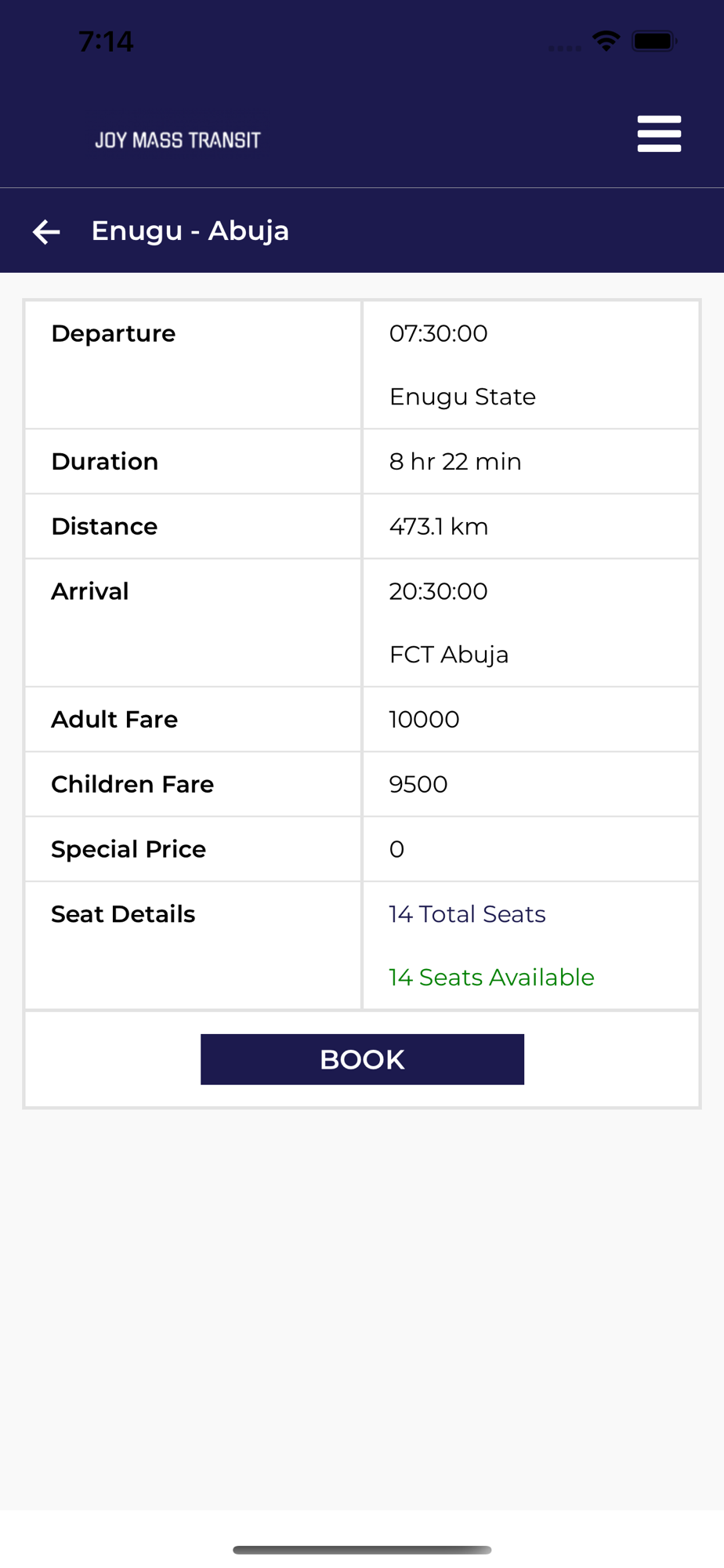Viewport: 724px width, 1568px height.
Task: Tap the Duration value 8 hr 22 min
Action: [454, 462]
